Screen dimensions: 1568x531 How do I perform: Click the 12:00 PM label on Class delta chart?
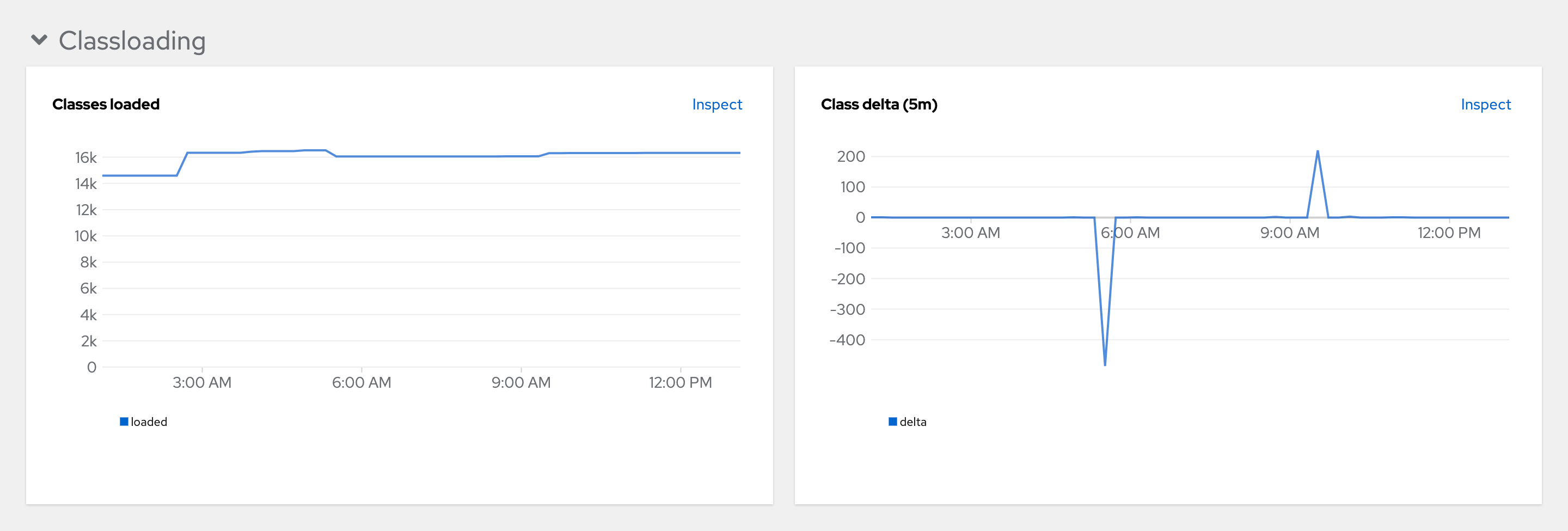(x=1448, y=233)
